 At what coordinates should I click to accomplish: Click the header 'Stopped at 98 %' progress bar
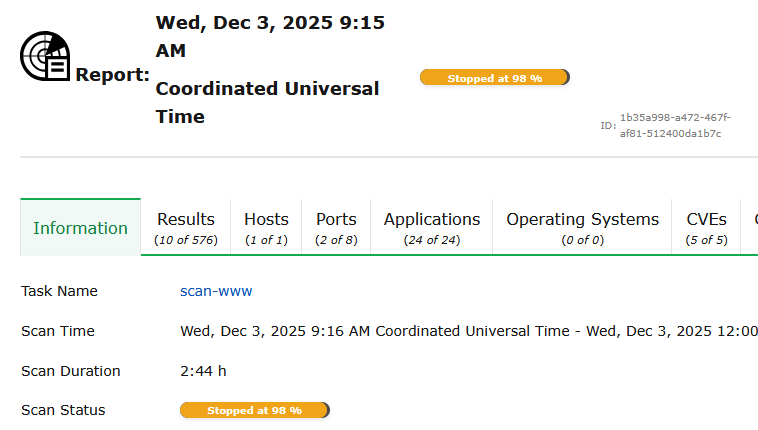click(x=494, y=77)
